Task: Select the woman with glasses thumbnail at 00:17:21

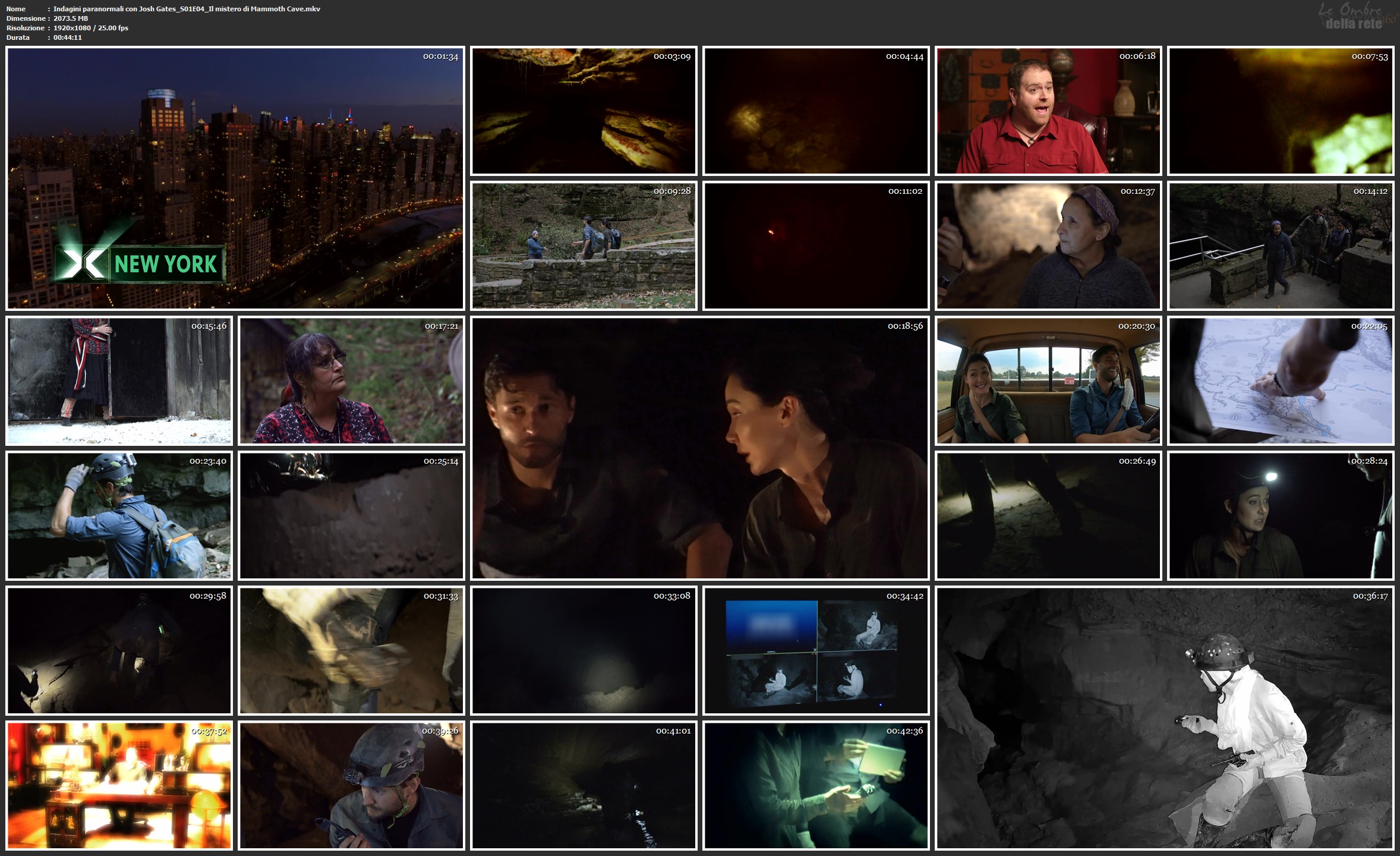Action: (351, 381)
